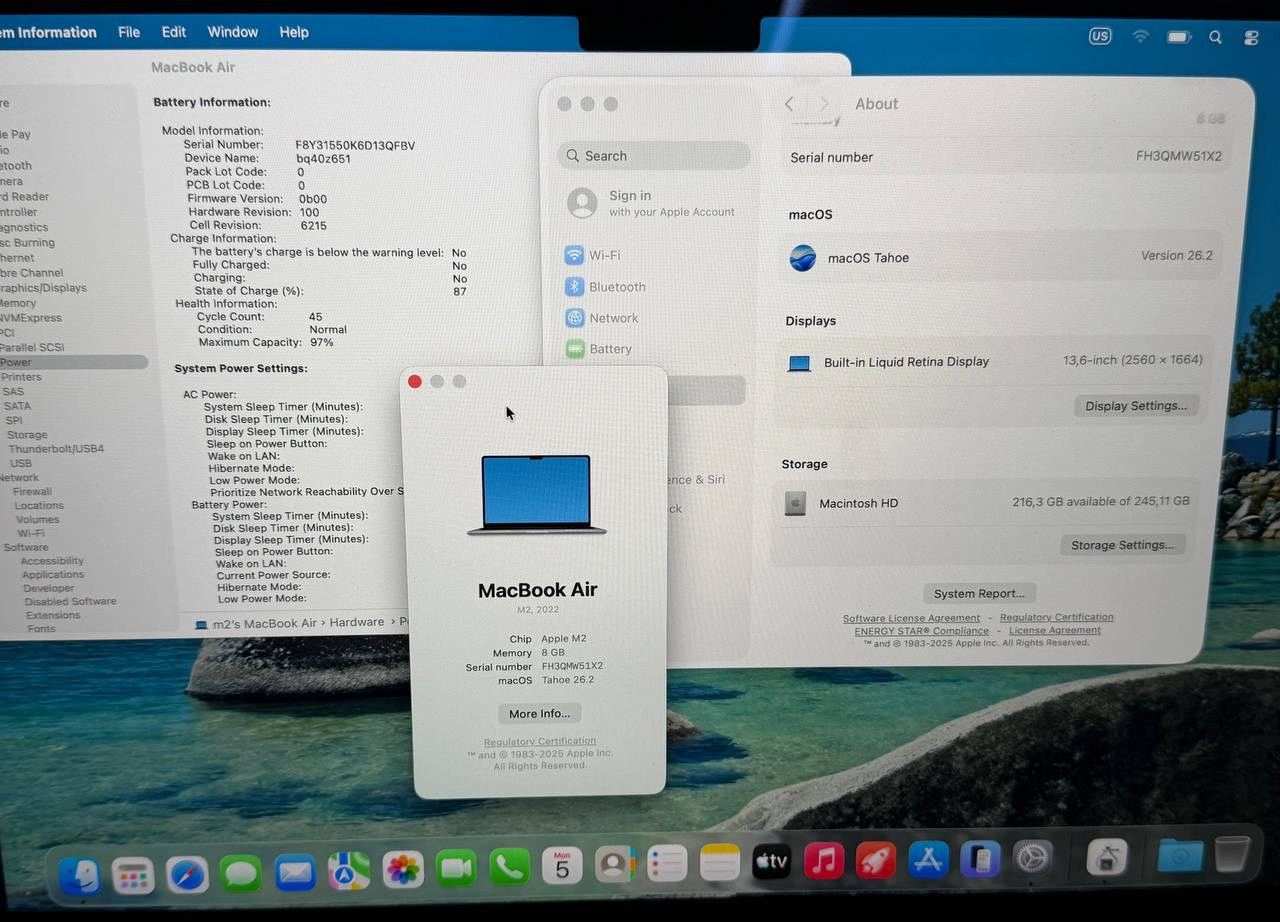Open the Edit menu

pos(174,32)
